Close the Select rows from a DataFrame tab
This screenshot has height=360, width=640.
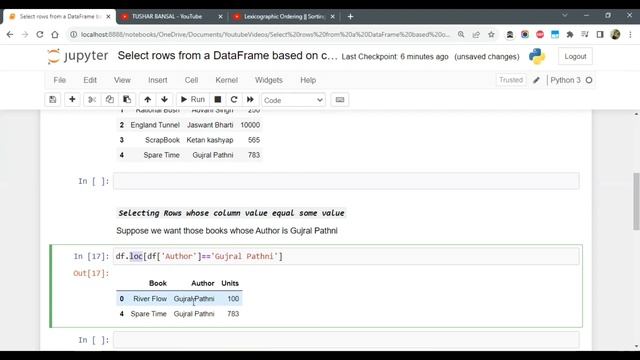pyautogui.click(x=108, y=17)
